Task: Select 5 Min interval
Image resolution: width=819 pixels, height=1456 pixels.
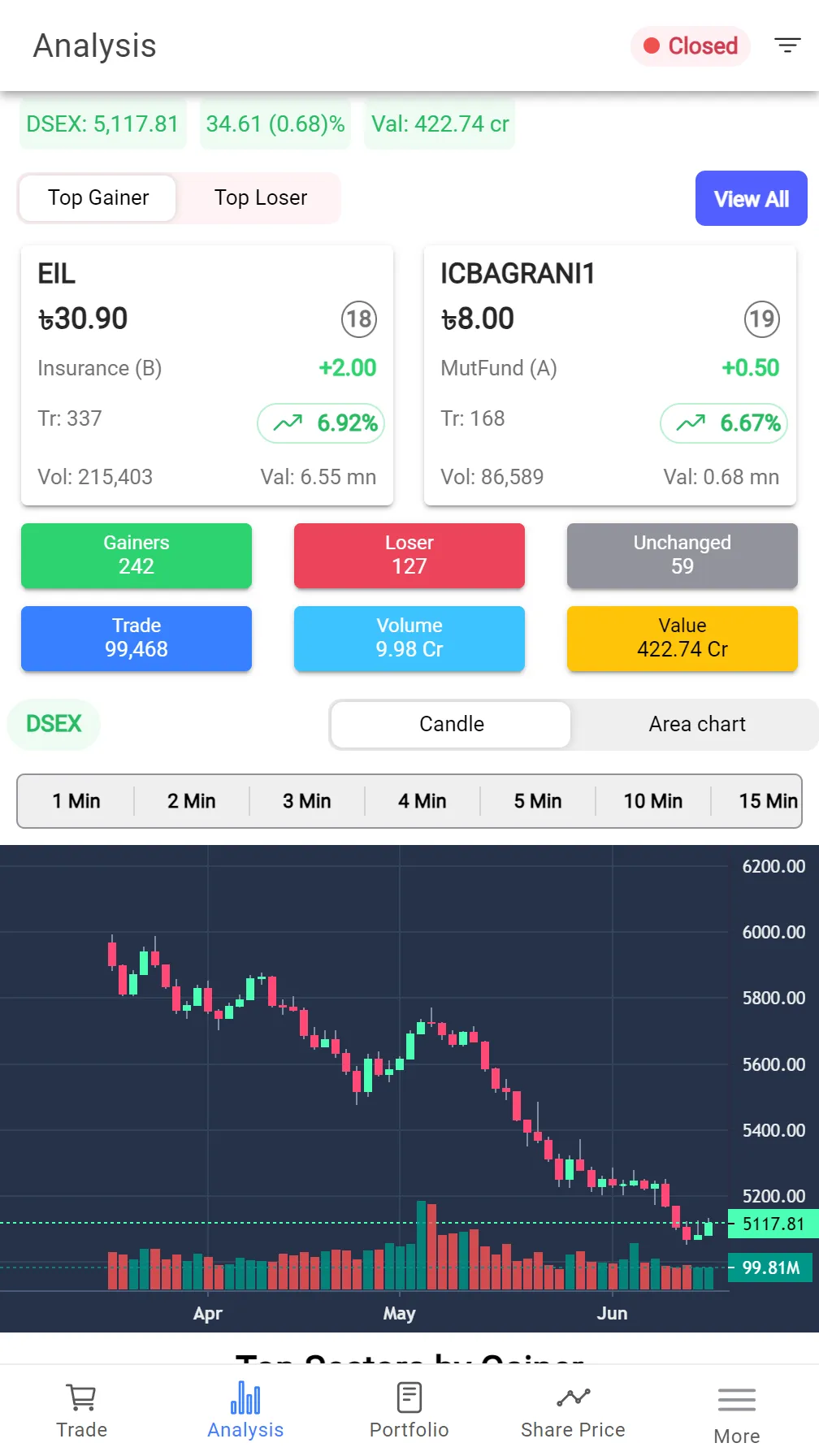Action: (x=538, y=801)
